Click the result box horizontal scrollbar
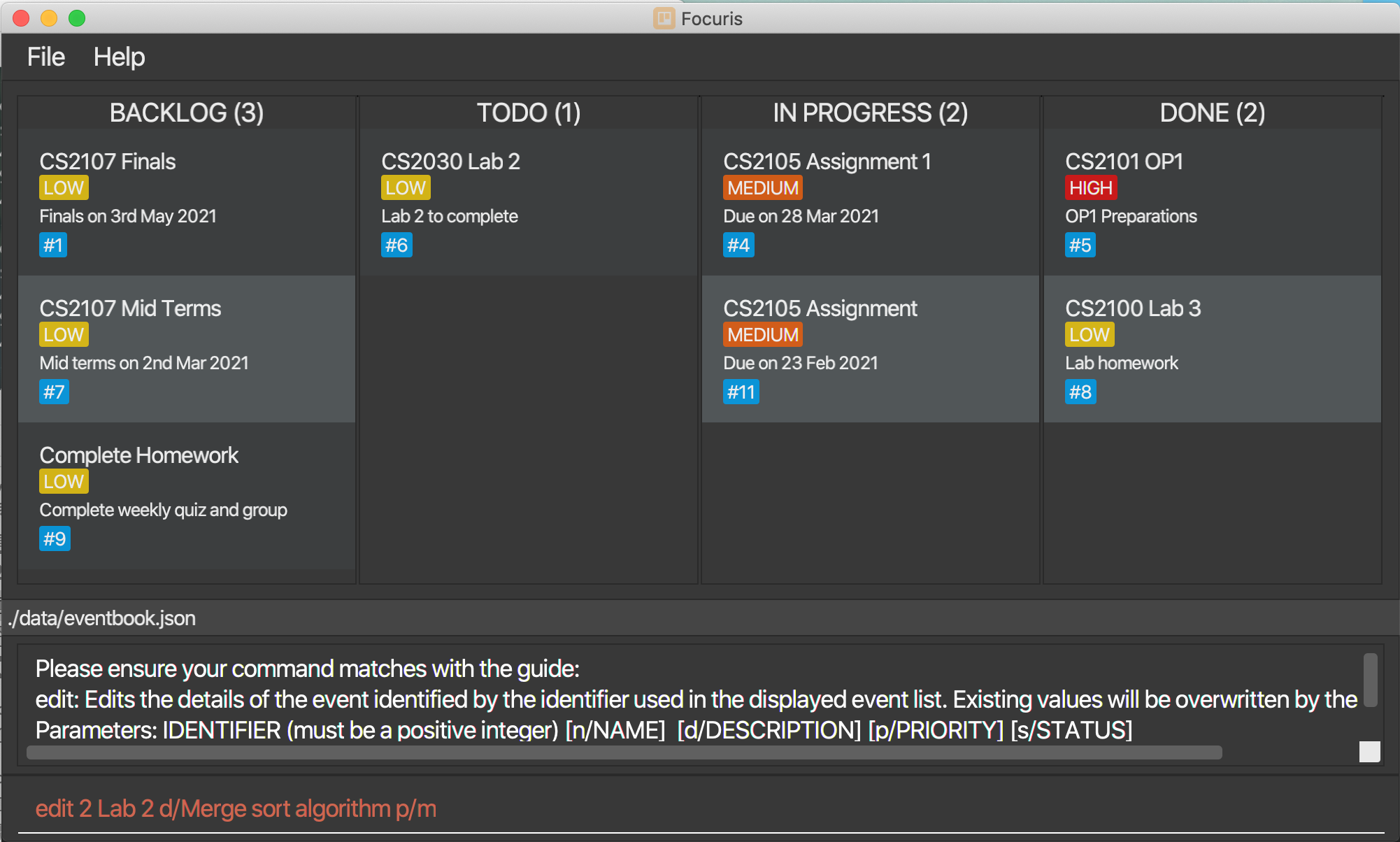The image size is (1400, 842). pyautogui.click(x=624, y=752)
